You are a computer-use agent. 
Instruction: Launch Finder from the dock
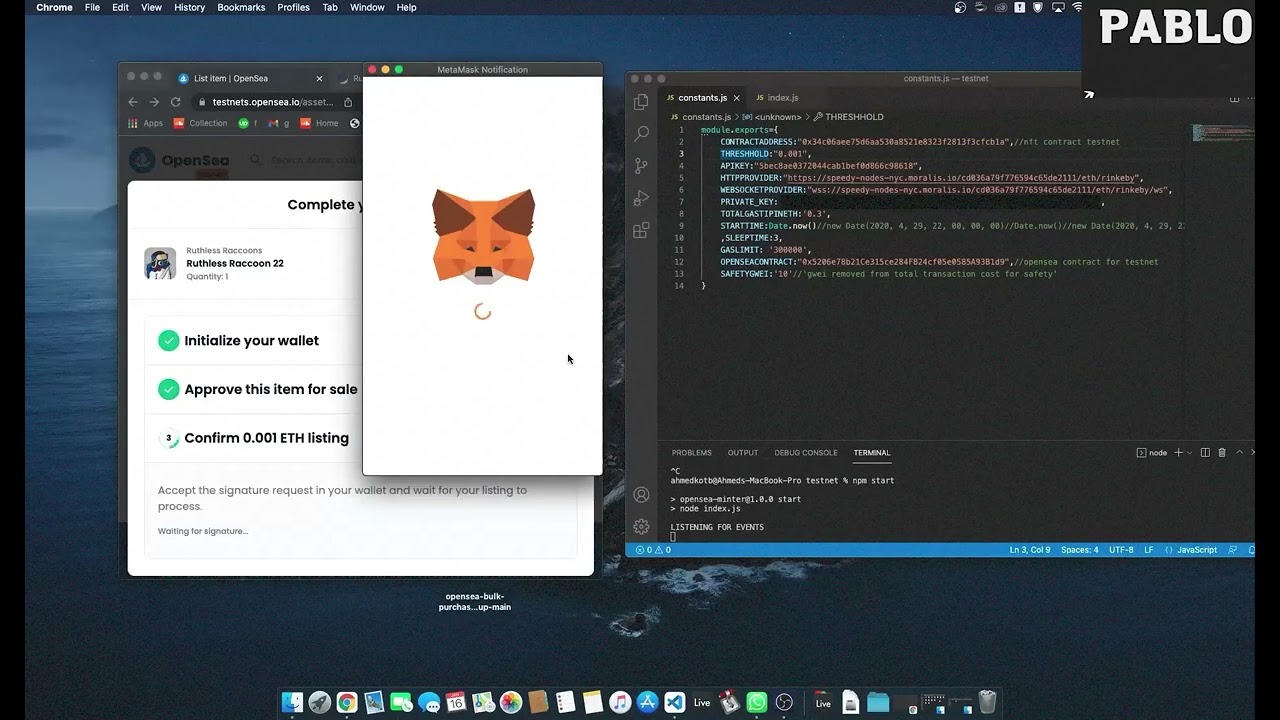(292, 702)
